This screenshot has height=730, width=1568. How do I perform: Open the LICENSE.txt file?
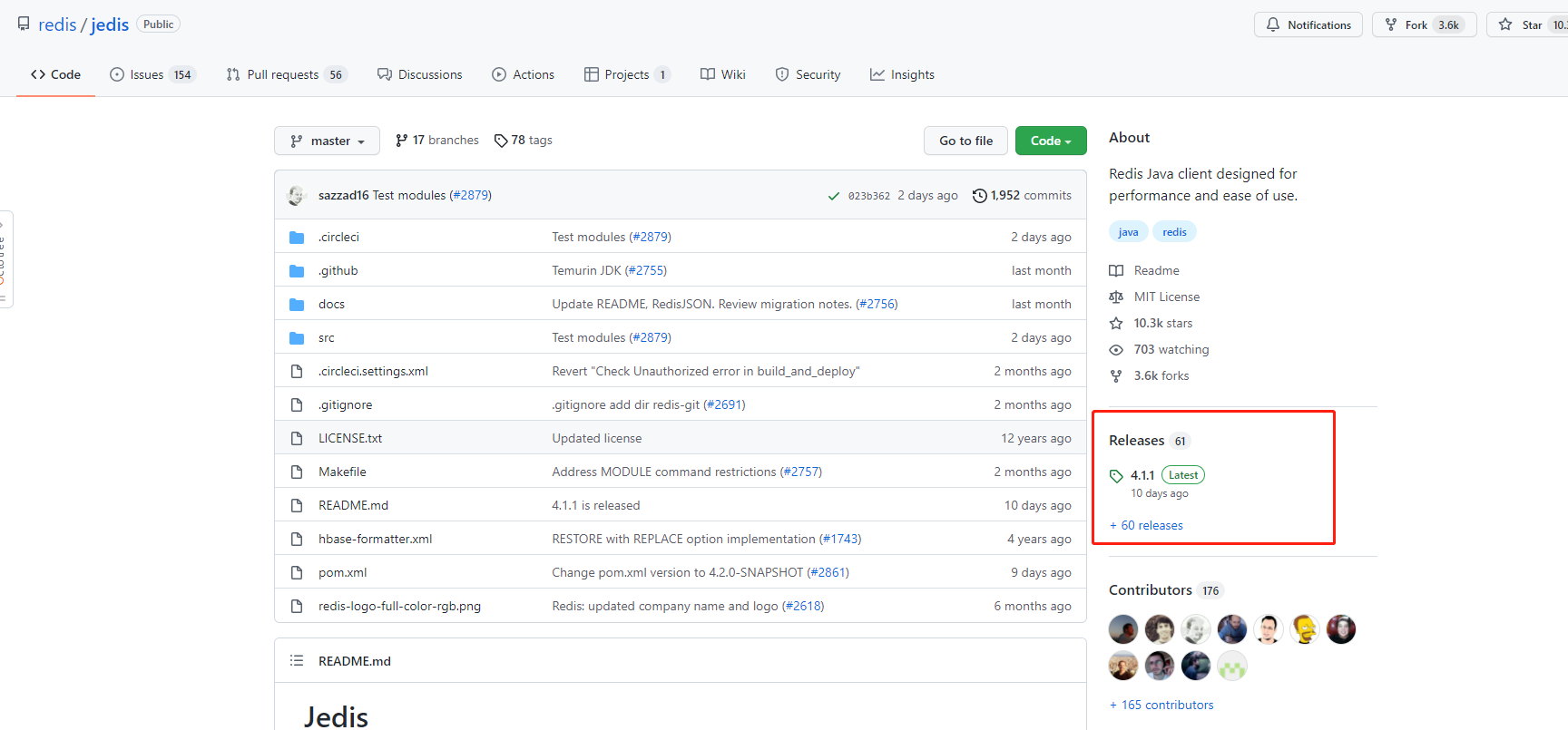350,438
